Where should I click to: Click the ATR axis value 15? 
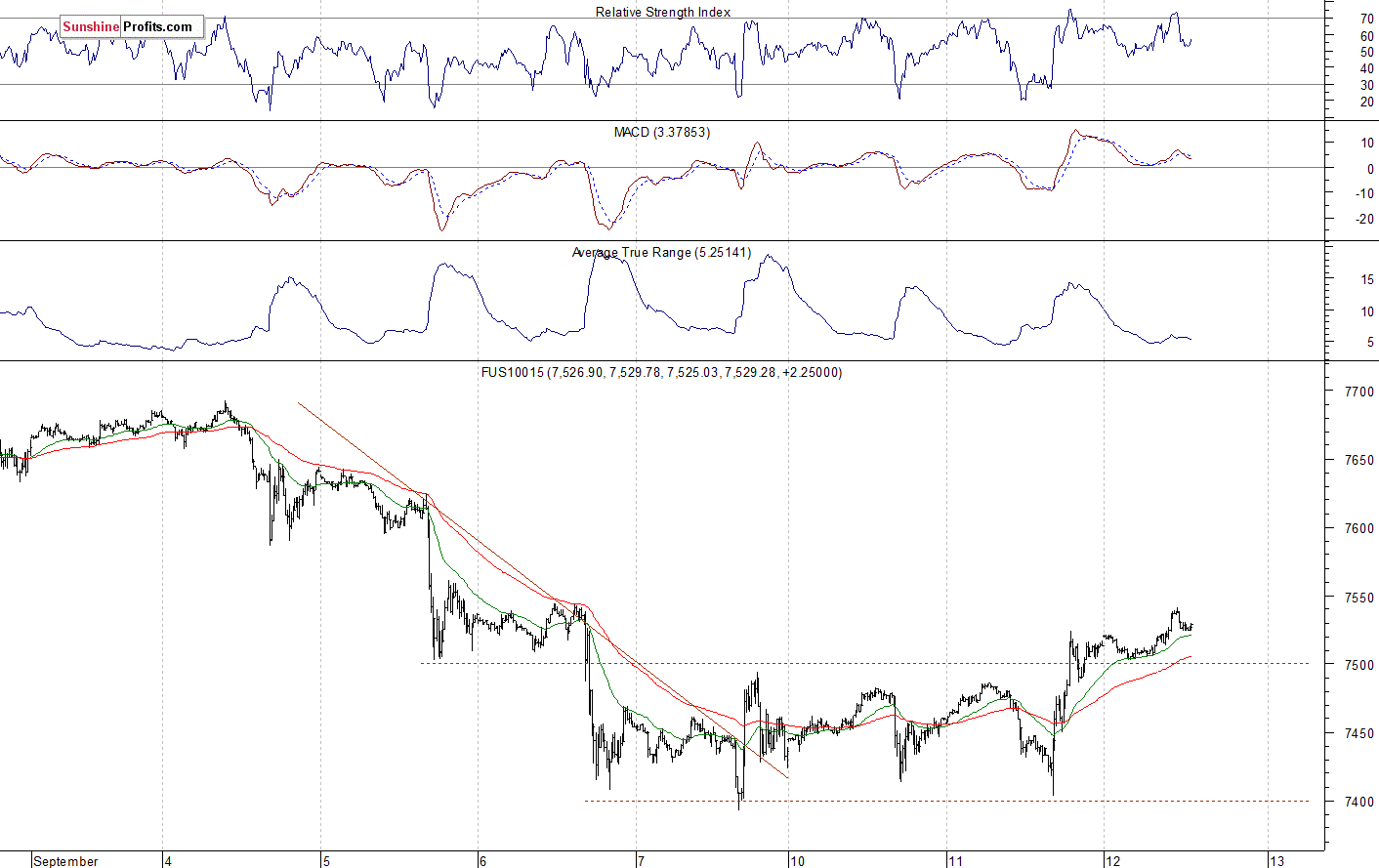pyautogui.click(x=1367, y=279)
